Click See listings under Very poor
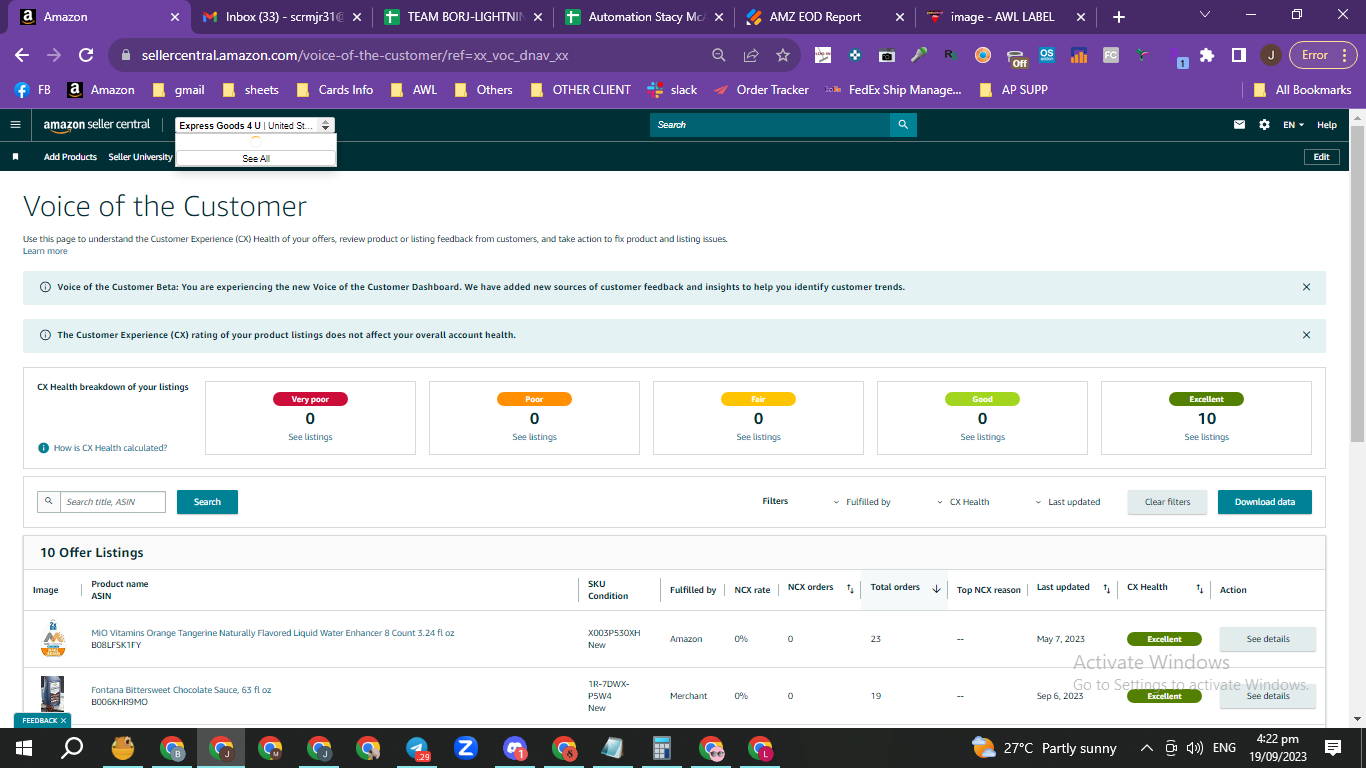The width and height of the screenshot is (1366, 768). [310, 437]
